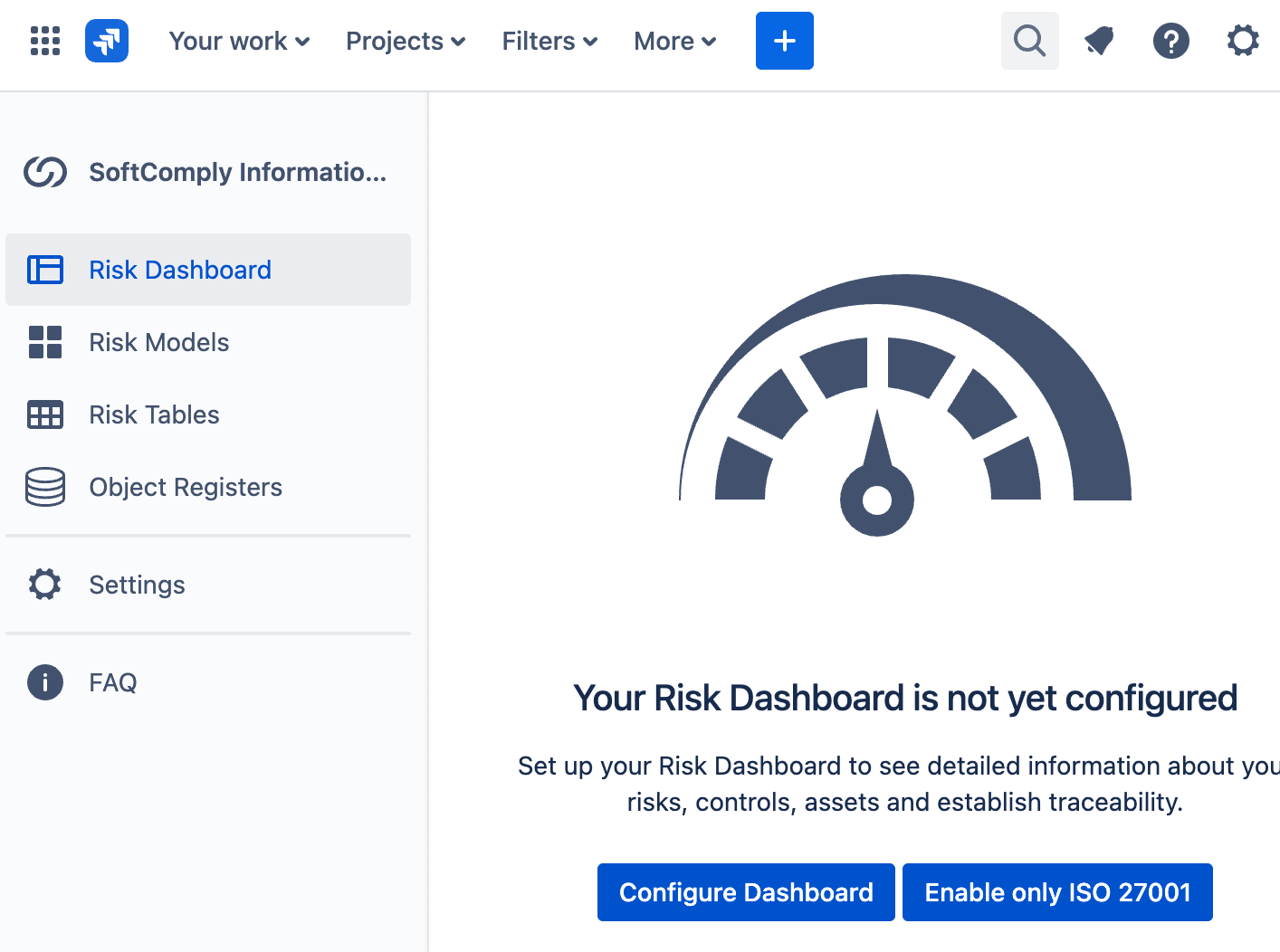Click the Jira logo icon

[107, 41]
